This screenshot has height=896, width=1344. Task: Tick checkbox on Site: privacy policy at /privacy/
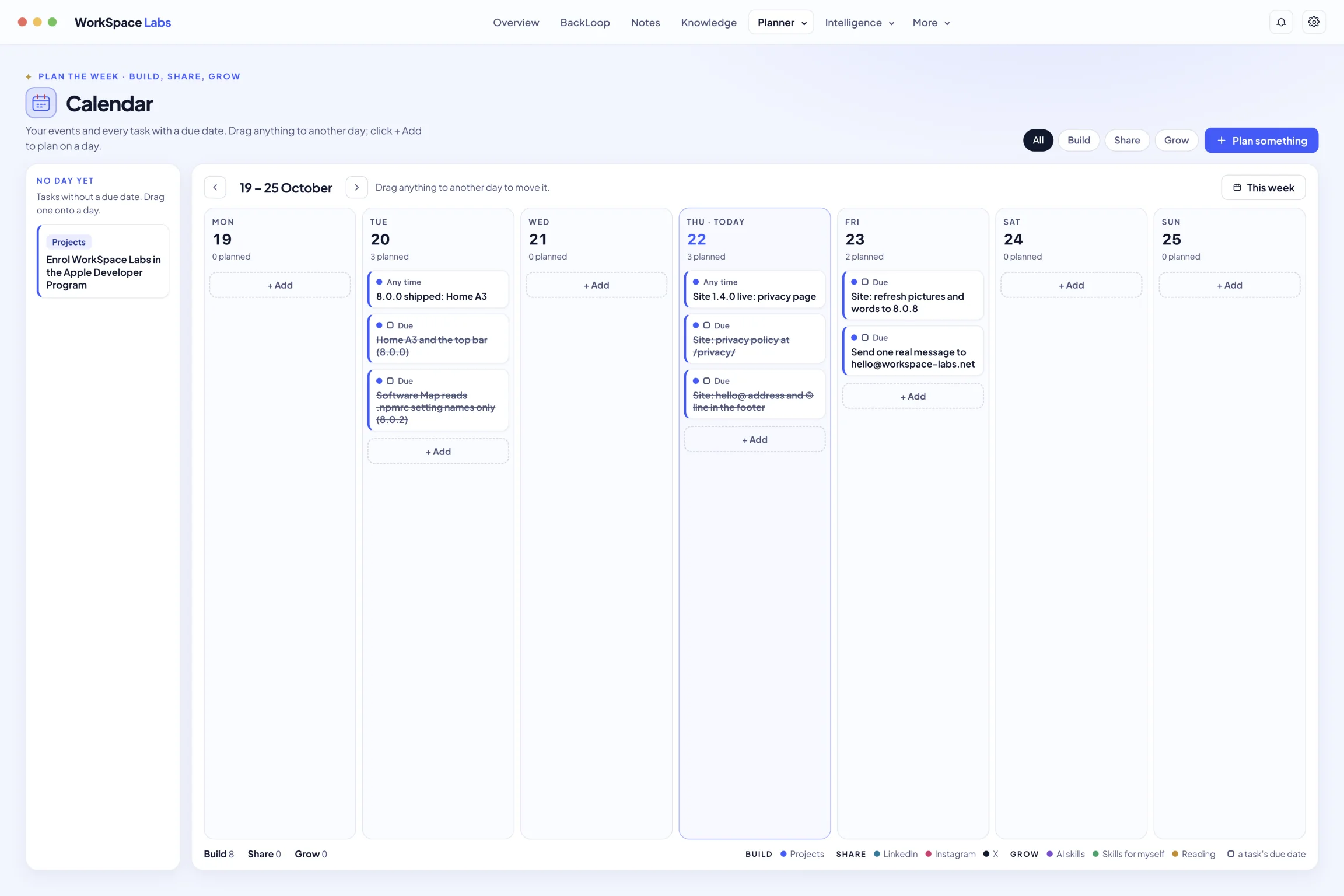pos(706,325)
